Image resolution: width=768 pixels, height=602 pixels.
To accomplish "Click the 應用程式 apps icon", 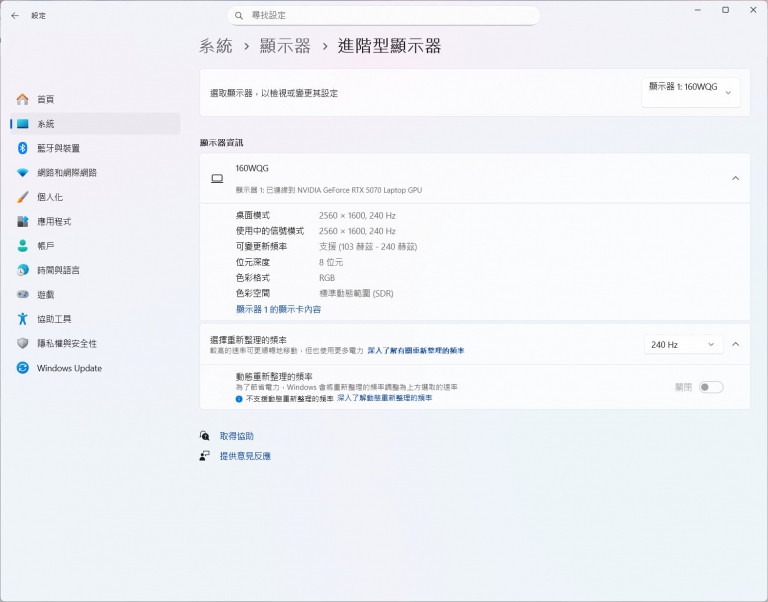I will click(x=22, y=221).
